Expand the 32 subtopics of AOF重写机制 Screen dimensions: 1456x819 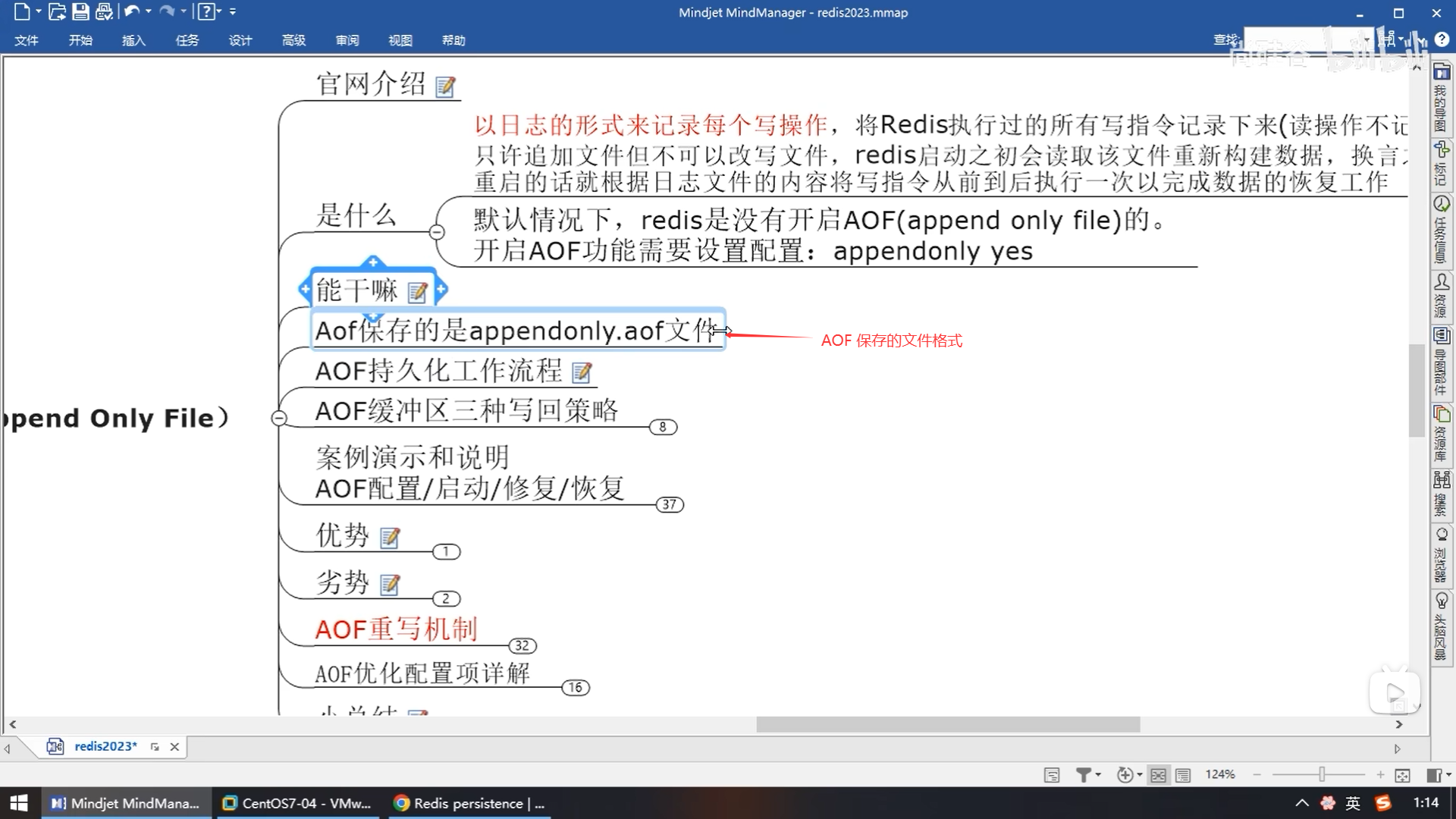[522, 646]
